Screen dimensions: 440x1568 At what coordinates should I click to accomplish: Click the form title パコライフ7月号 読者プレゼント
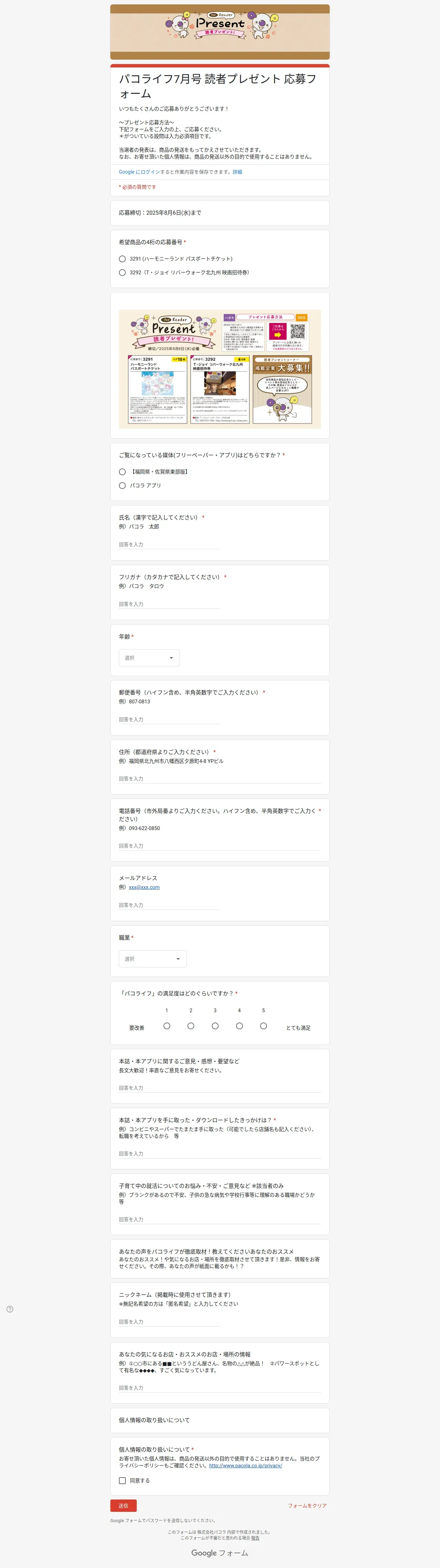(x=218, y=86)
